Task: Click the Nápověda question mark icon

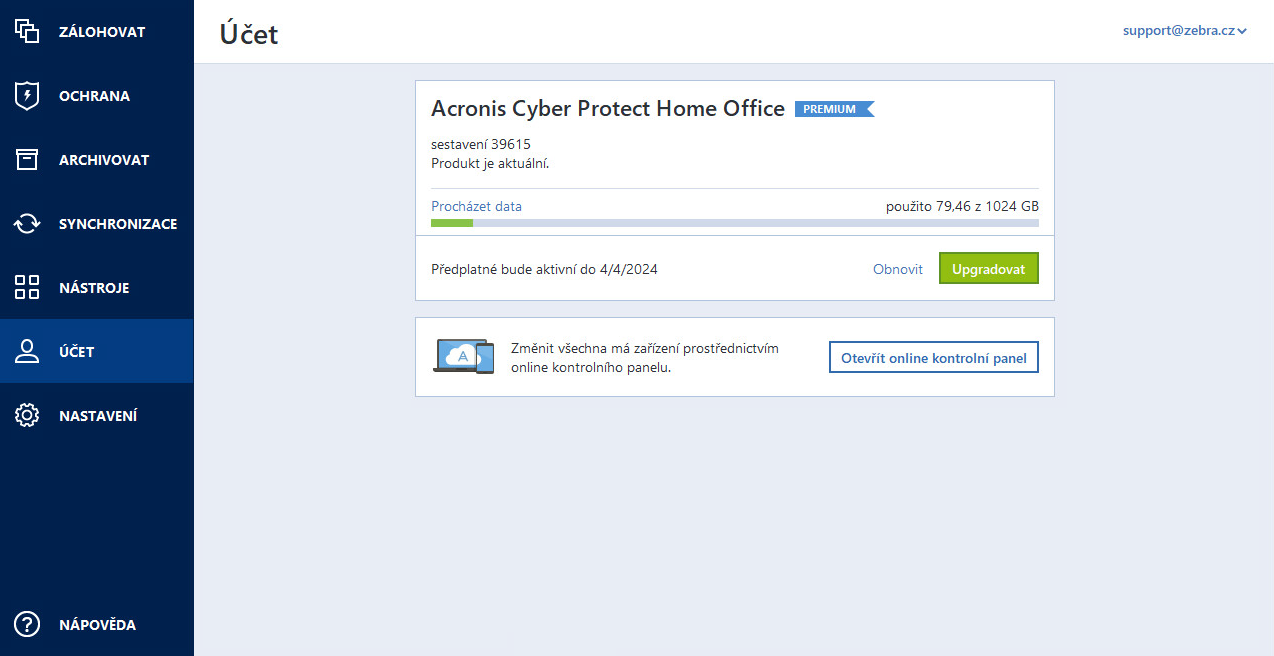Action: click(x=26, y=625)
